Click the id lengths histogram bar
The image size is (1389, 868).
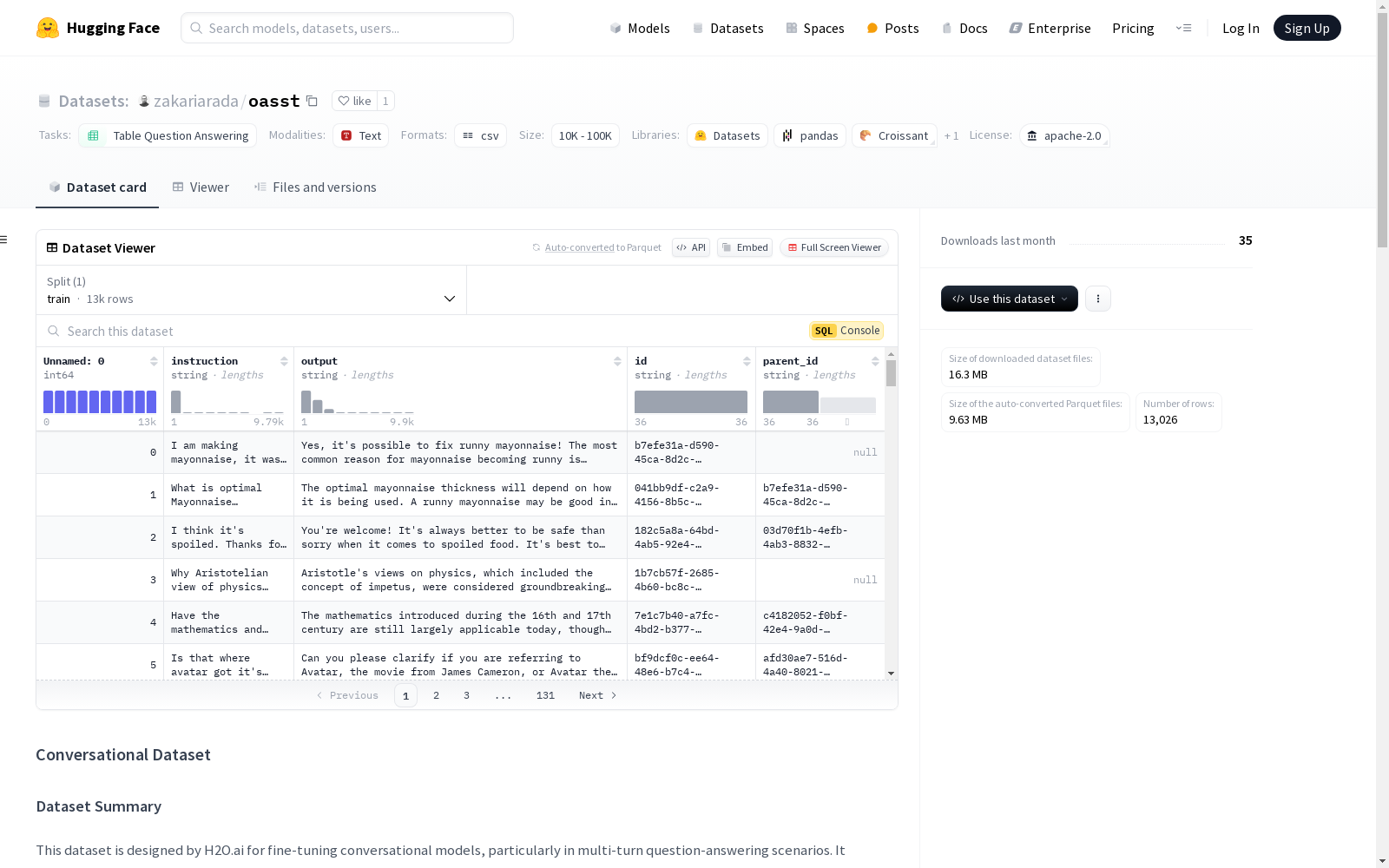691,402
